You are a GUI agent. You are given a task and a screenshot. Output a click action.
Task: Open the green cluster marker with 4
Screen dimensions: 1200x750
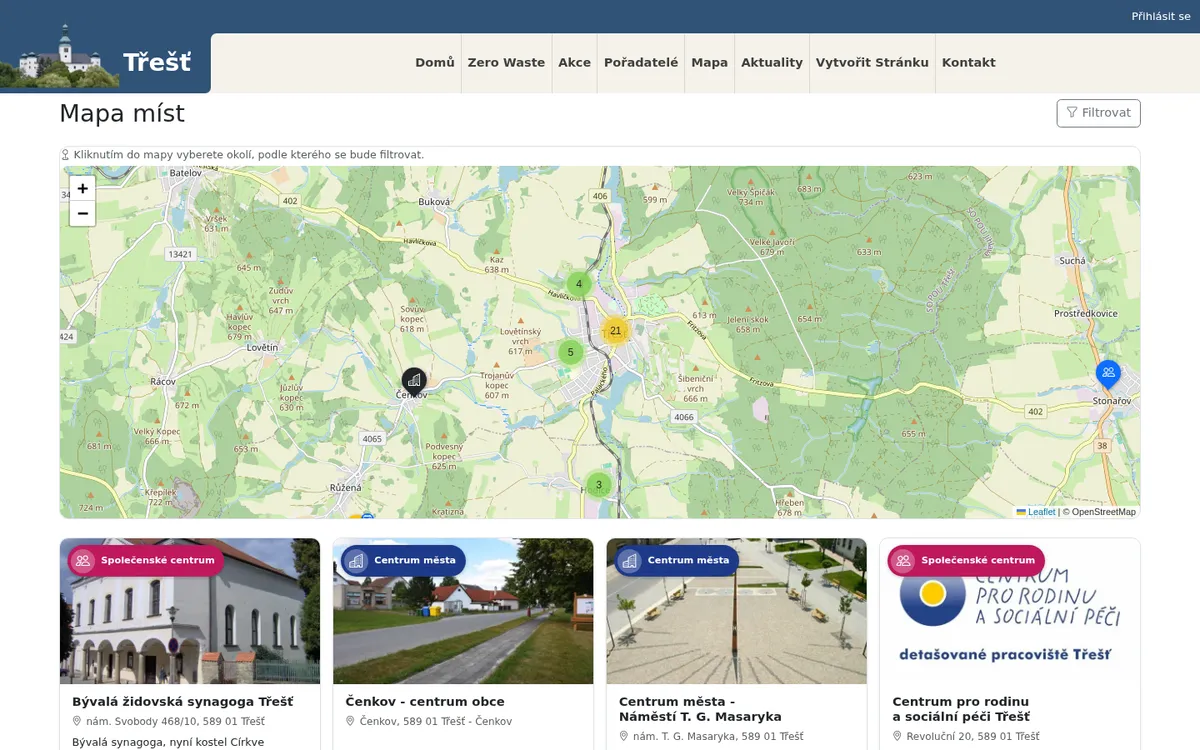[579, 284]
